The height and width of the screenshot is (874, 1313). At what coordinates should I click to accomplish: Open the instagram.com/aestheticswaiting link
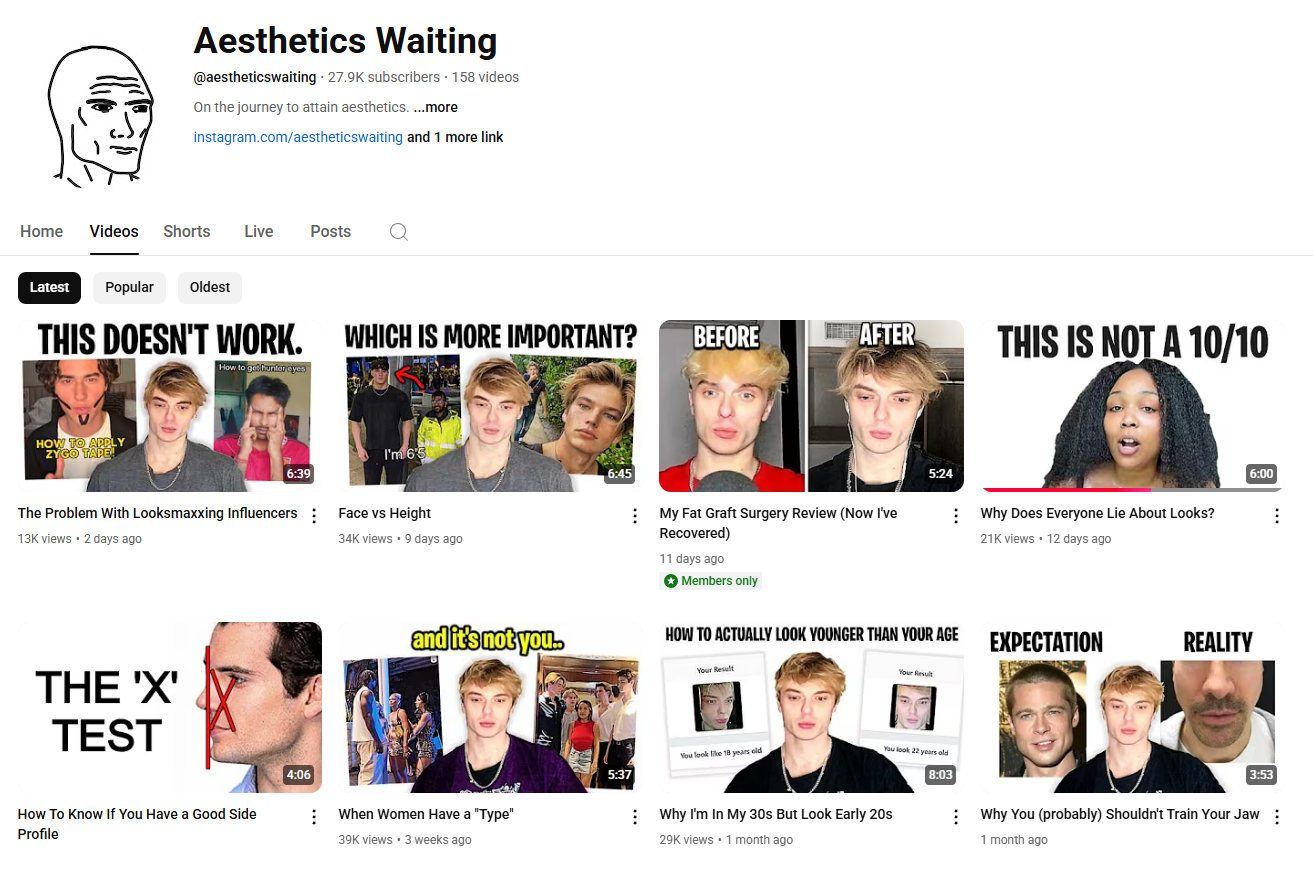pos(298,137)
